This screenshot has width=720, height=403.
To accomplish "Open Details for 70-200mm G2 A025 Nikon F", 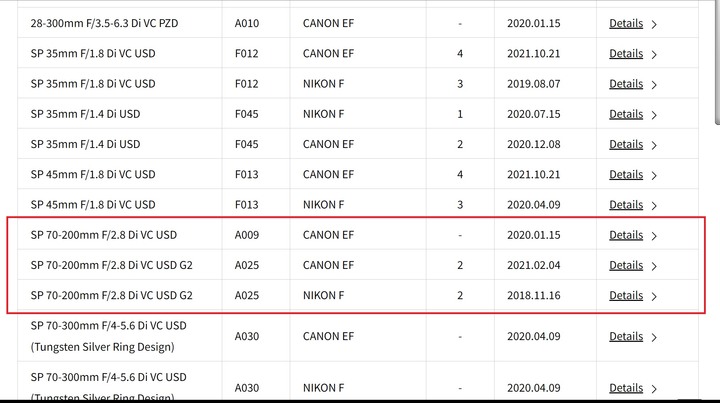I will (626, 296).
